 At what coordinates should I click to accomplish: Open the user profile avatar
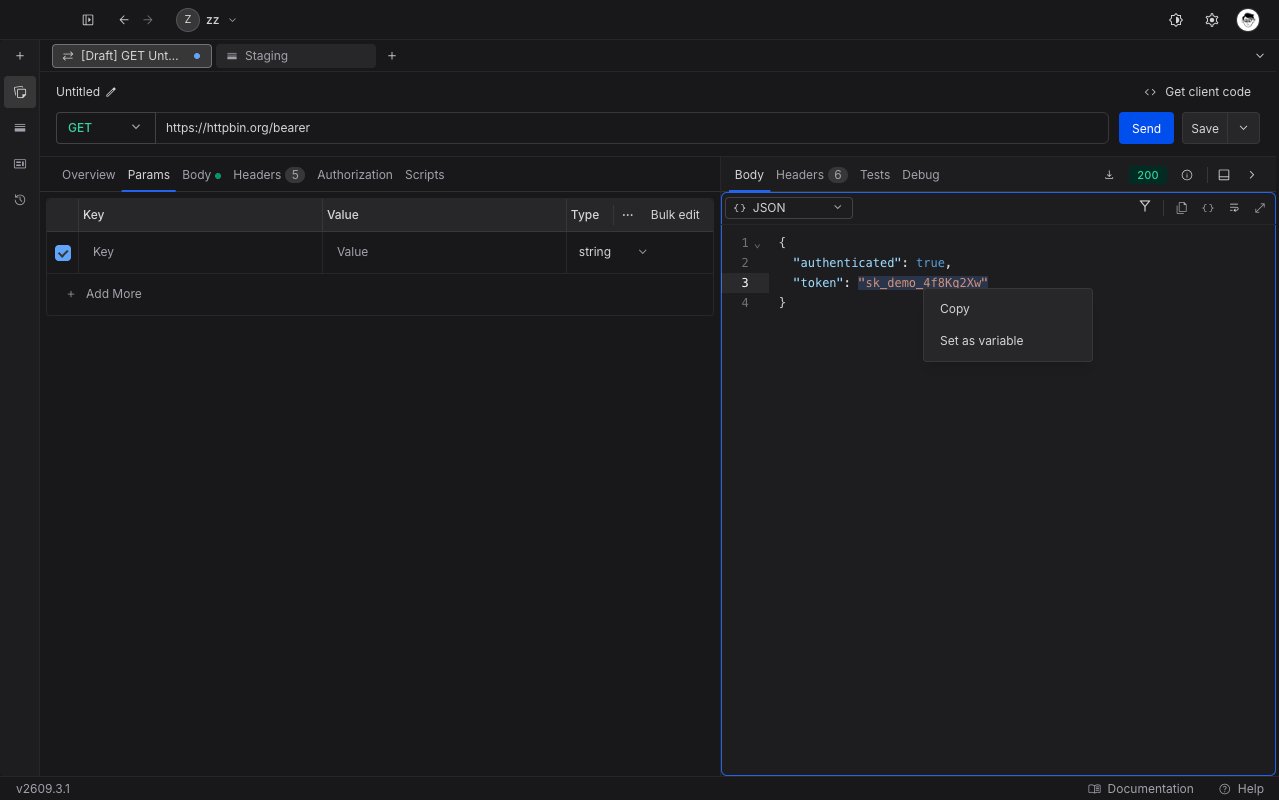point(1248,20)
